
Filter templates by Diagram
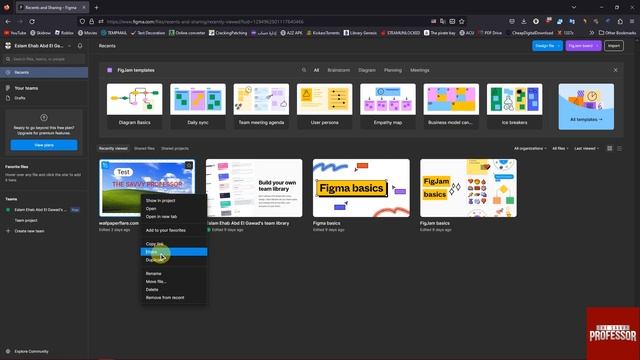pos(367,70)
